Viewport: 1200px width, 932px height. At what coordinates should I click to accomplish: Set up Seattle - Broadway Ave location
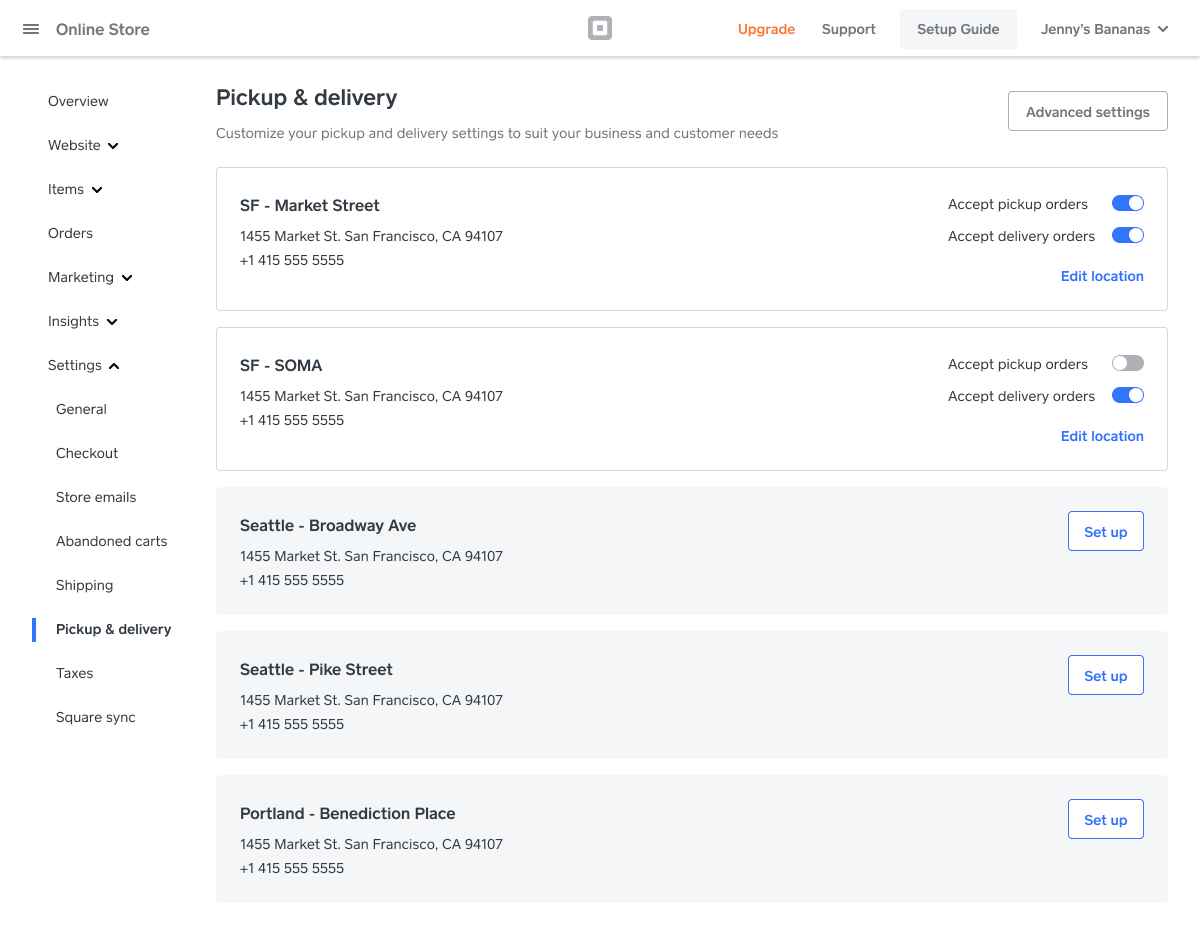1106,532
